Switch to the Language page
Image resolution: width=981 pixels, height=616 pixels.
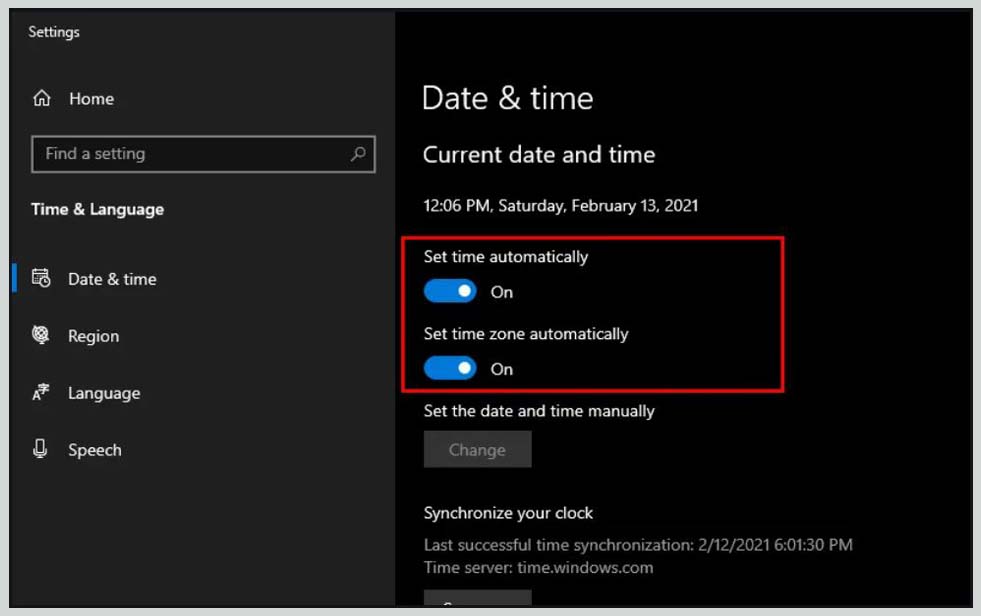click(105, 393)
